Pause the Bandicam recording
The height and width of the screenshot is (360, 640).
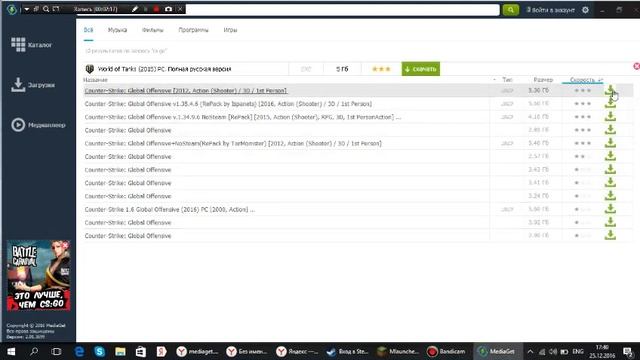(146, 9)
